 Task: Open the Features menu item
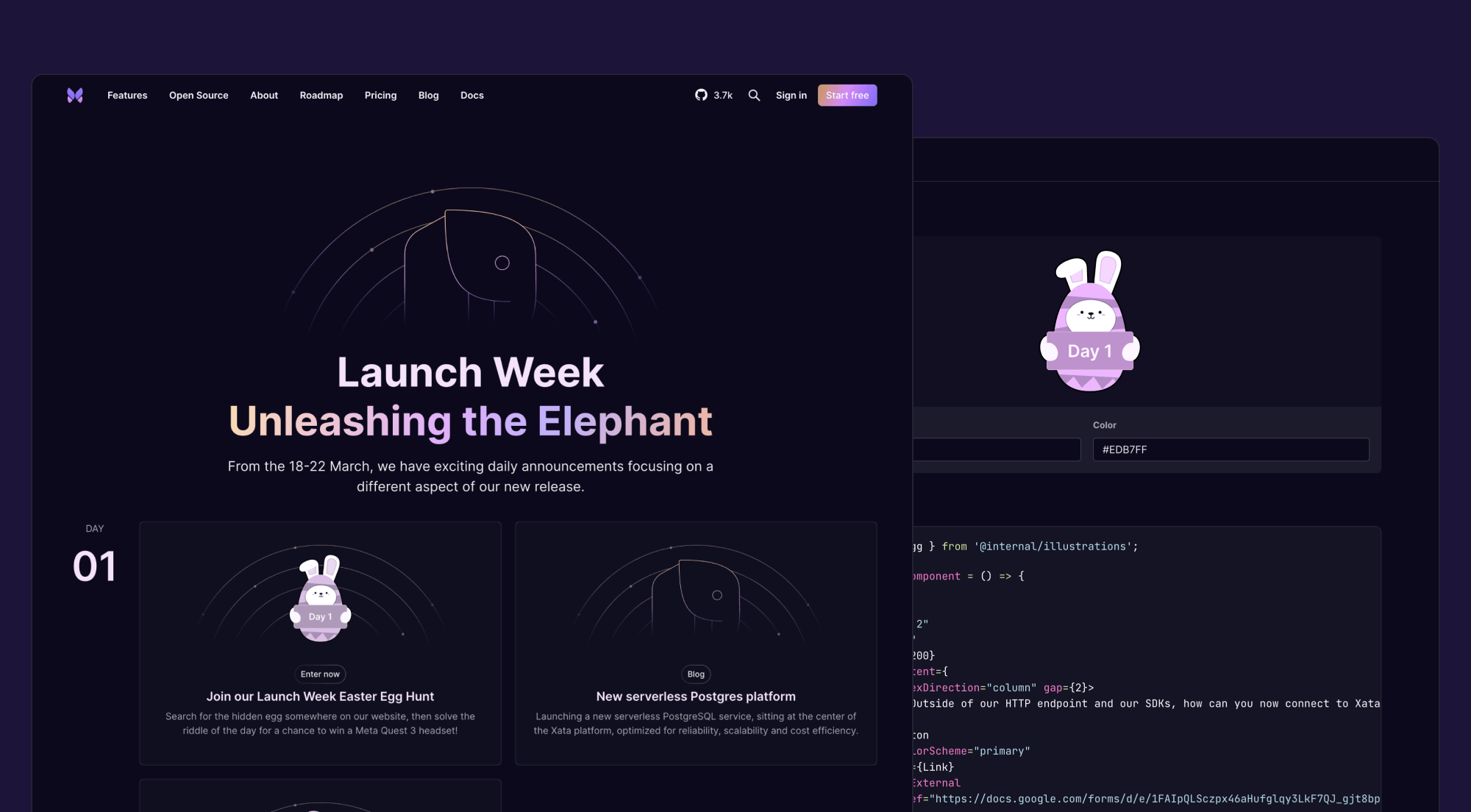127,96
